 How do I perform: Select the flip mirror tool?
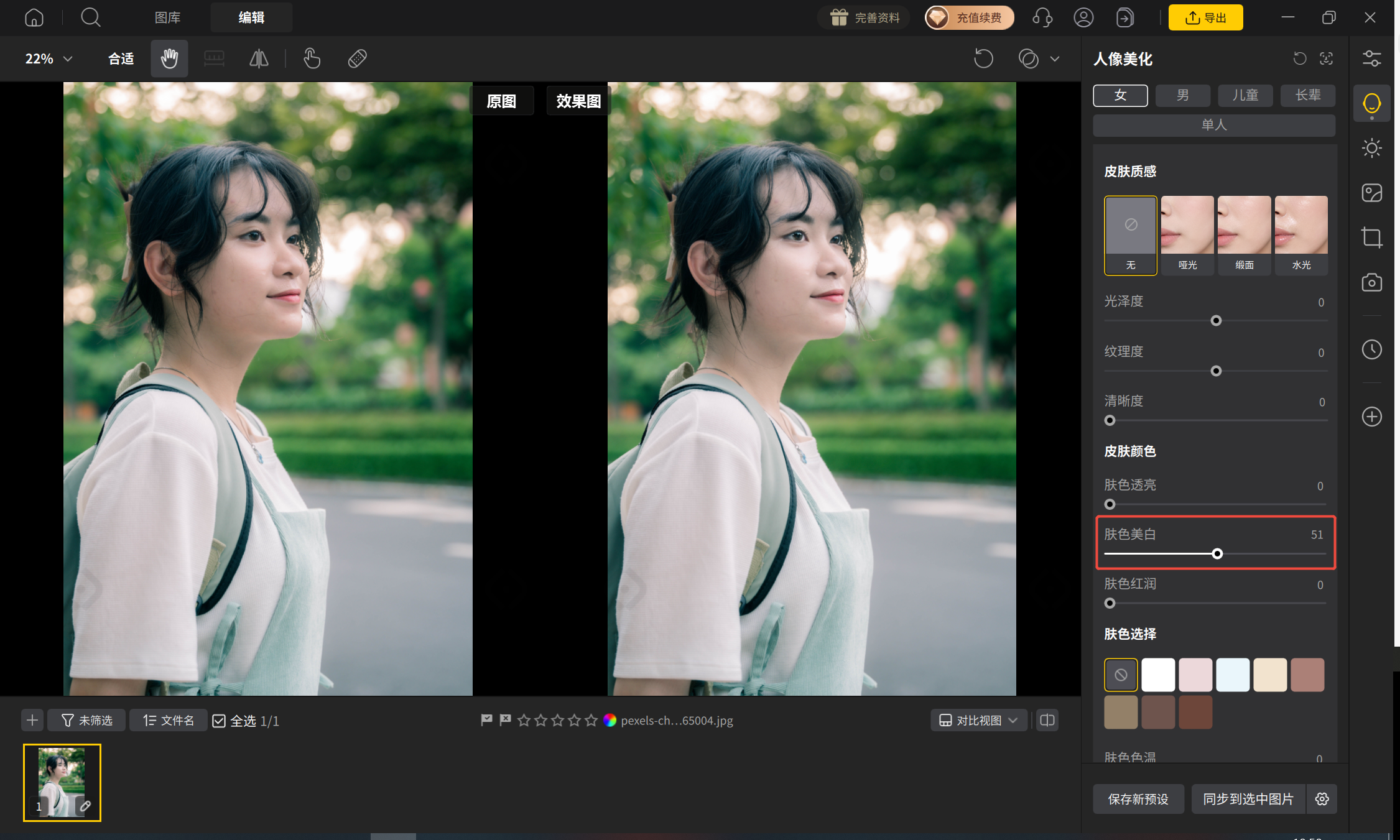[x=259, y=58]
